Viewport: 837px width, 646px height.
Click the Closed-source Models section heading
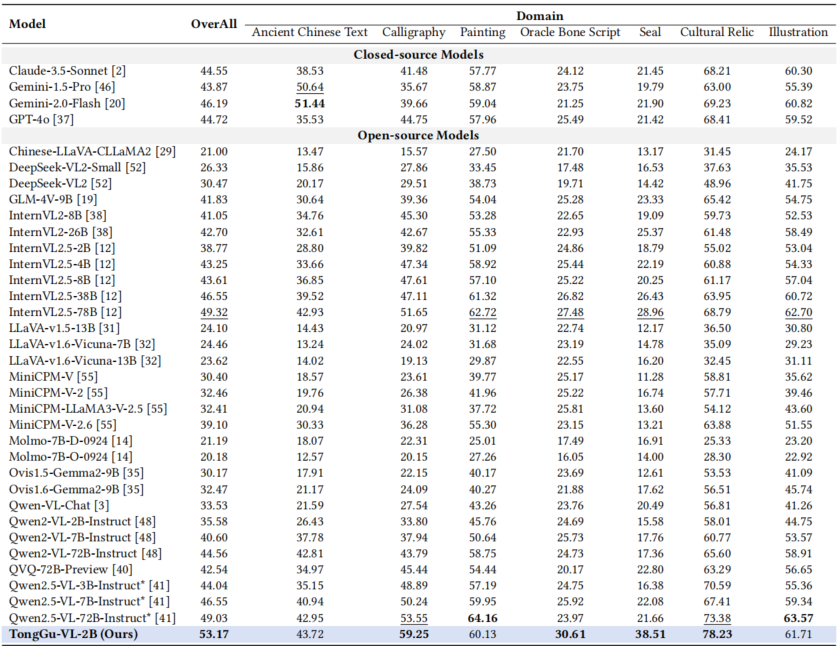tap(418, 54)
